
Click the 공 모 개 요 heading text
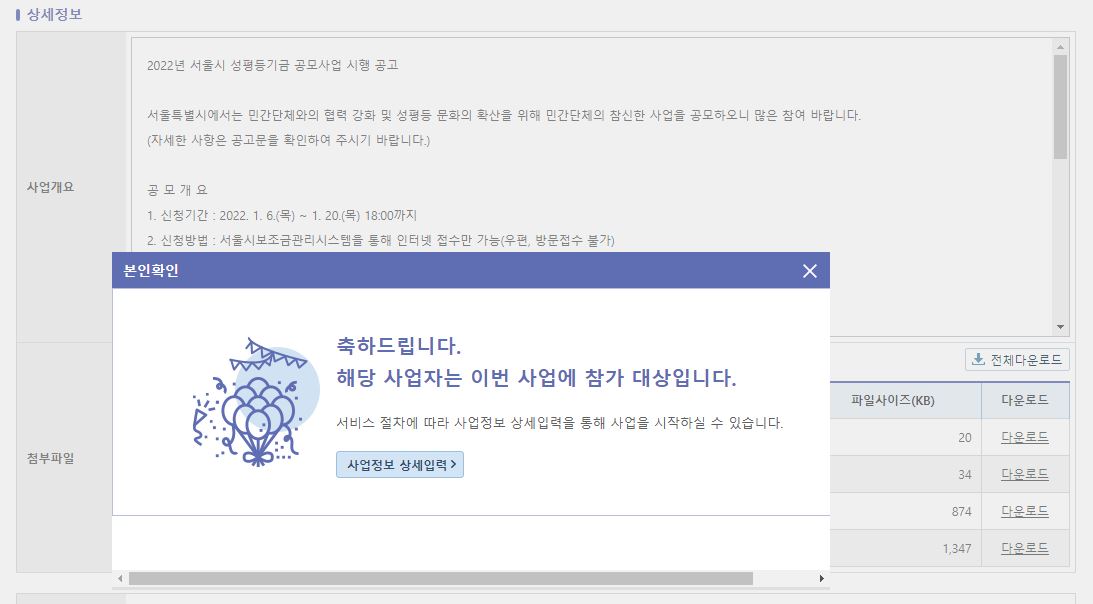pyautogui.click(x=177, y=190)
